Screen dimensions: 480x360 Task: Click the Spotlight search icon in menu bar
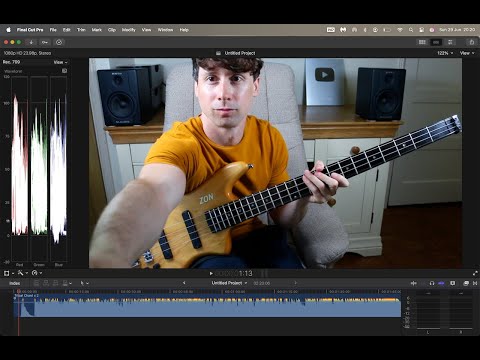pos(411,30)
